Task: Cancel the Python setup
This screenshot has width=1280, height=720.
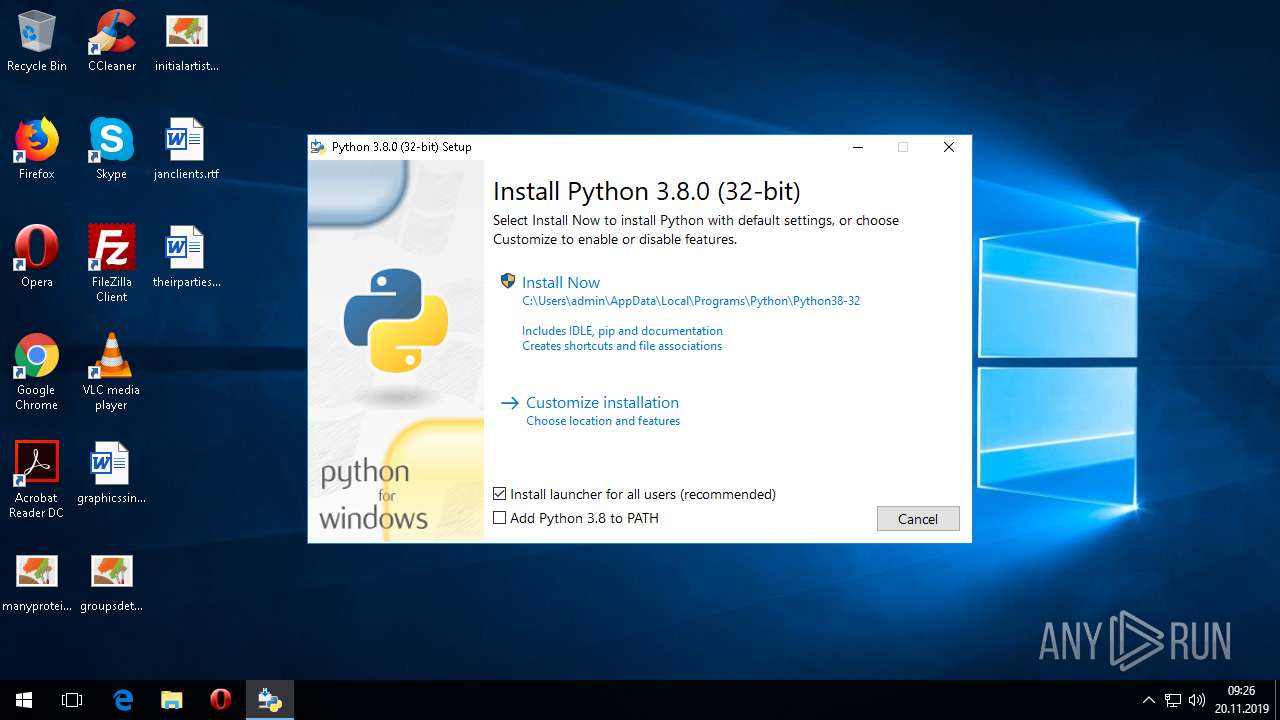Action: click(918, 519)
